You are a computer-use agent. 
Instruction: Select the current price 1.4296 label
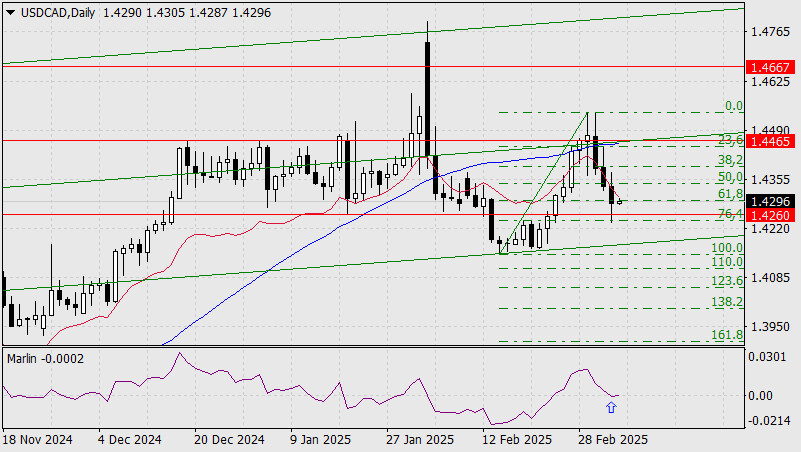[770, 202]
